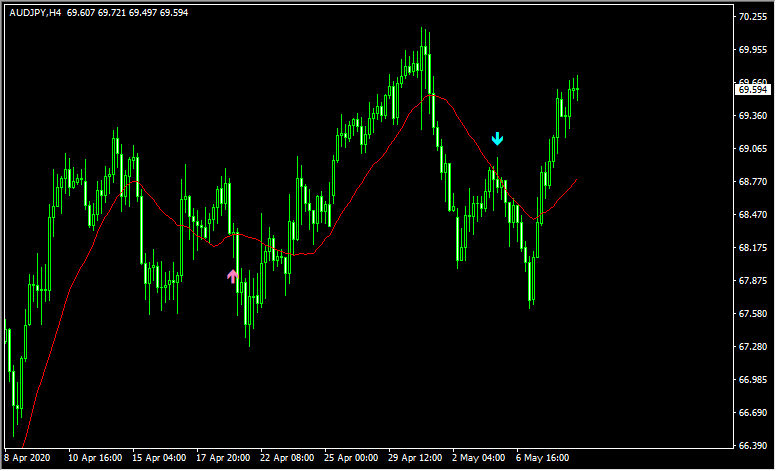This screenshot has height=471, width=776.
Task: Click the 66.690 price axis label
Action: tap(753, 413)
